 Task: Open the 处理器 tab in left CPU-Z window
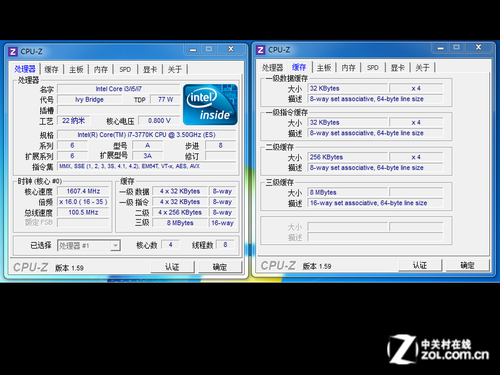click(x=25, y=69)
